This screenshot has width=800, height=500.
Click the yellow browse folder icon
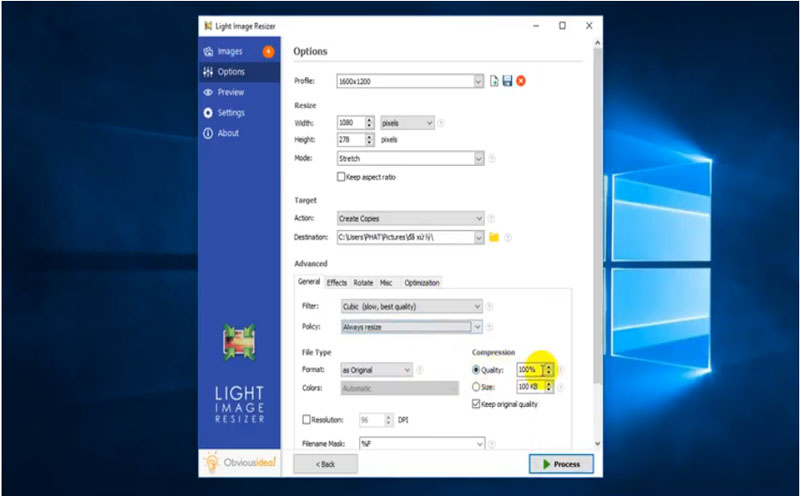click(494, 237)
